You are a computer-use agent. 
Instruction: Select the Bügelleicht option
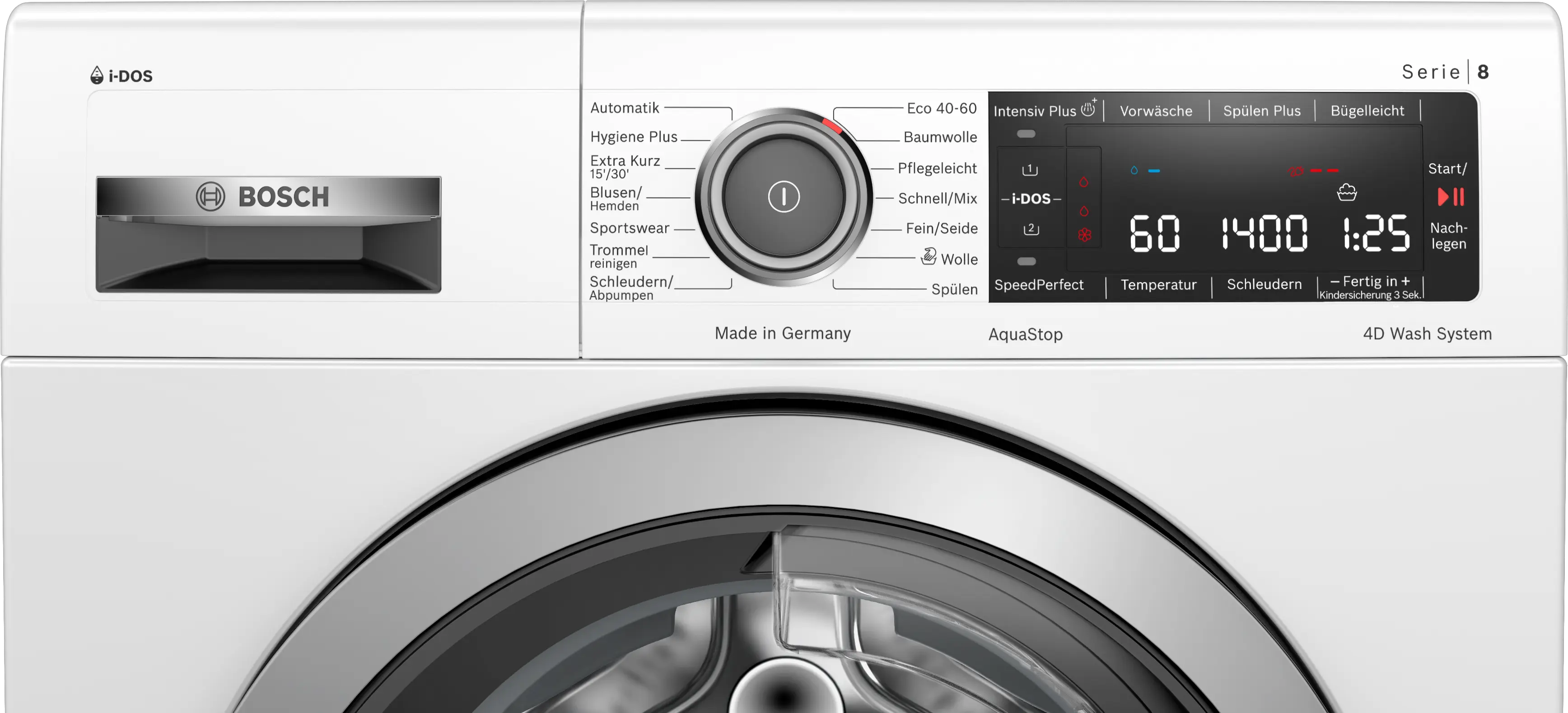[x=1367, y=112]
